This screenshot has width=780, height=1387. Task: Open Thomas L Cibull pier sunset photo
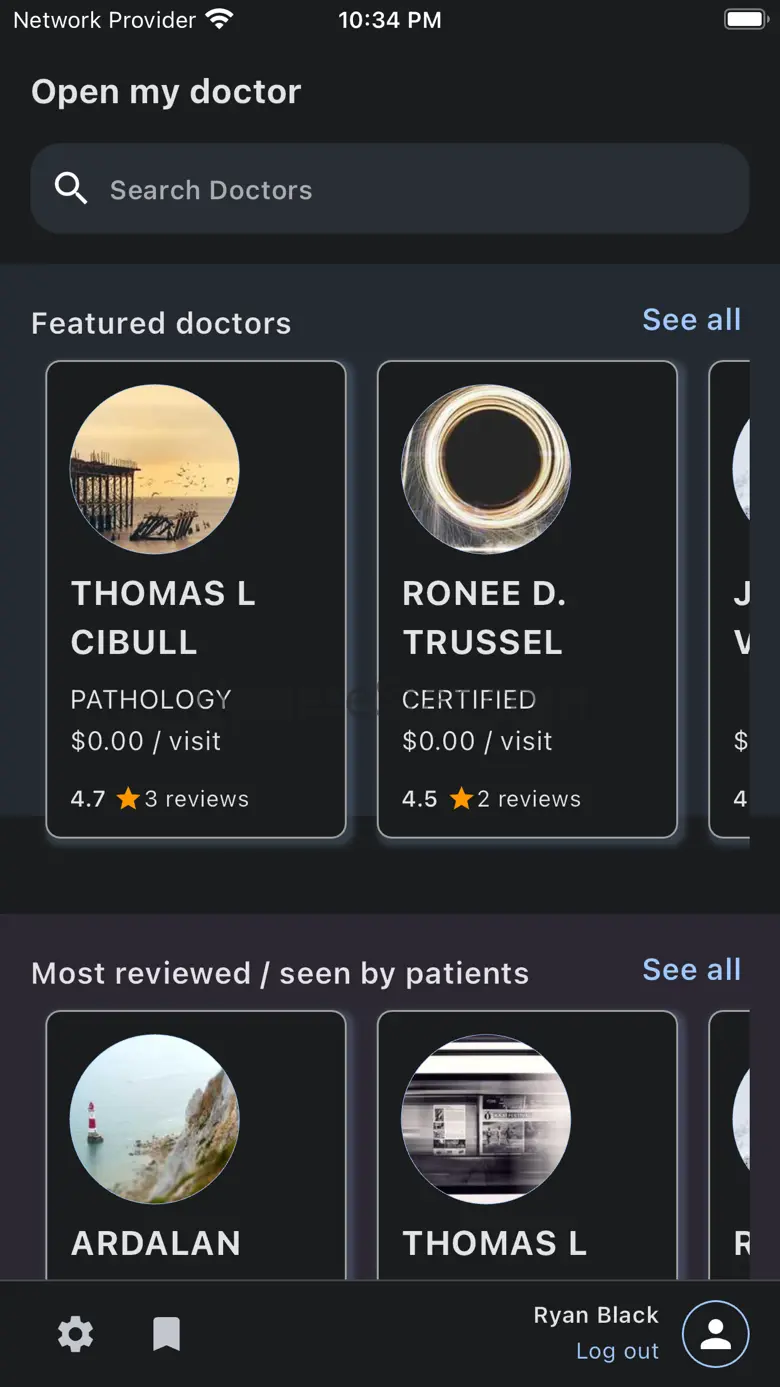click(x=154, y=469)
